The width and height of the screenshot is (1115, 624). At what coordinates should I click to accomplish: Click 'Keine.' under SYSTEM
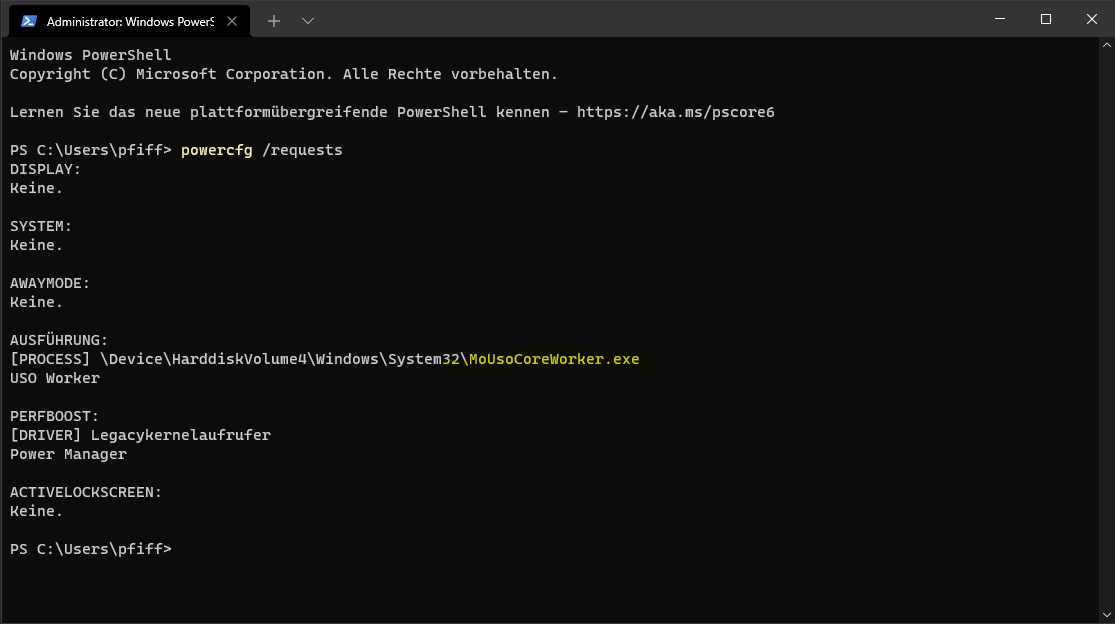36,245
